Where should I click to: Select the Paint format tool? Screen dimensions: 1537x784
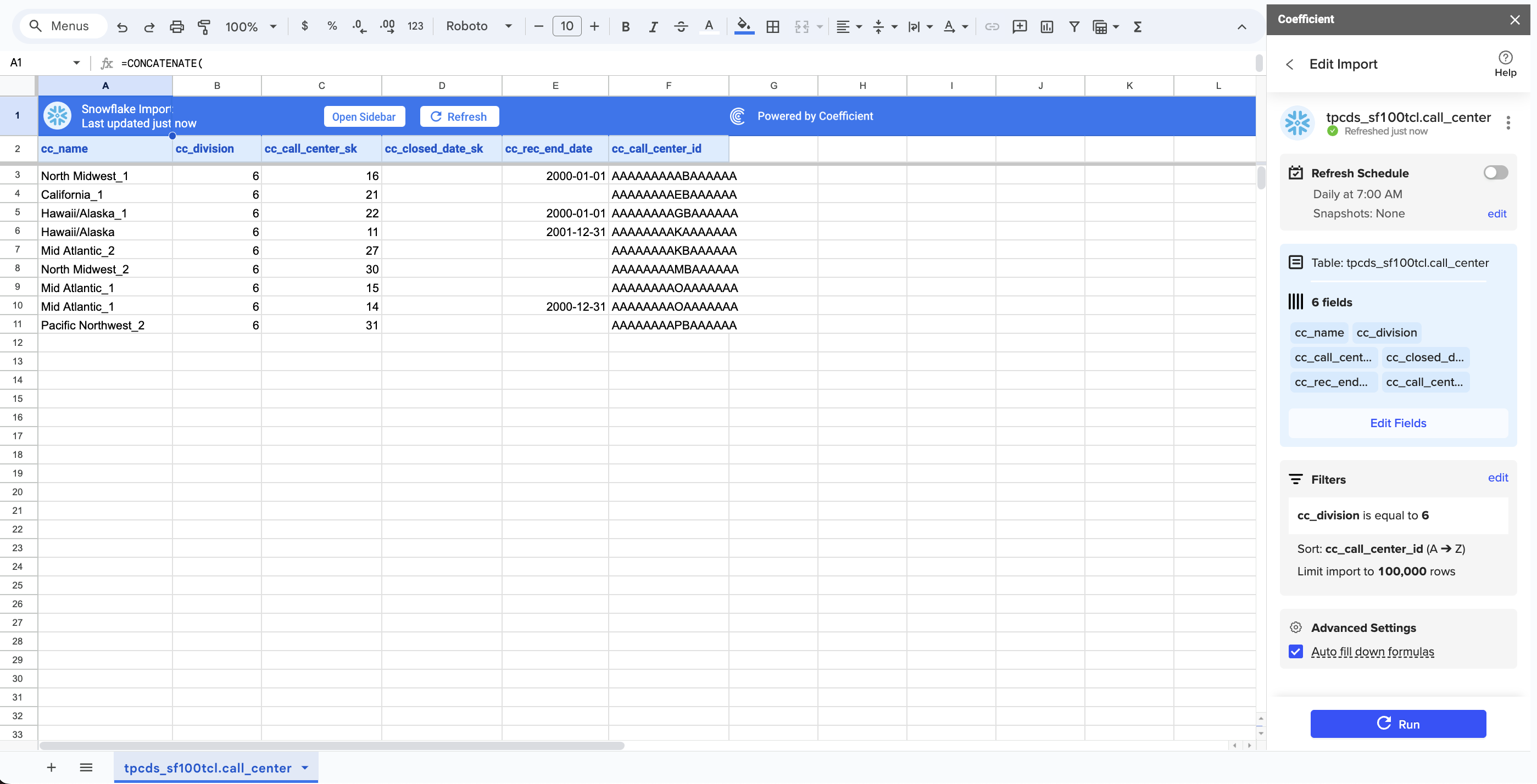click(204, 27)
